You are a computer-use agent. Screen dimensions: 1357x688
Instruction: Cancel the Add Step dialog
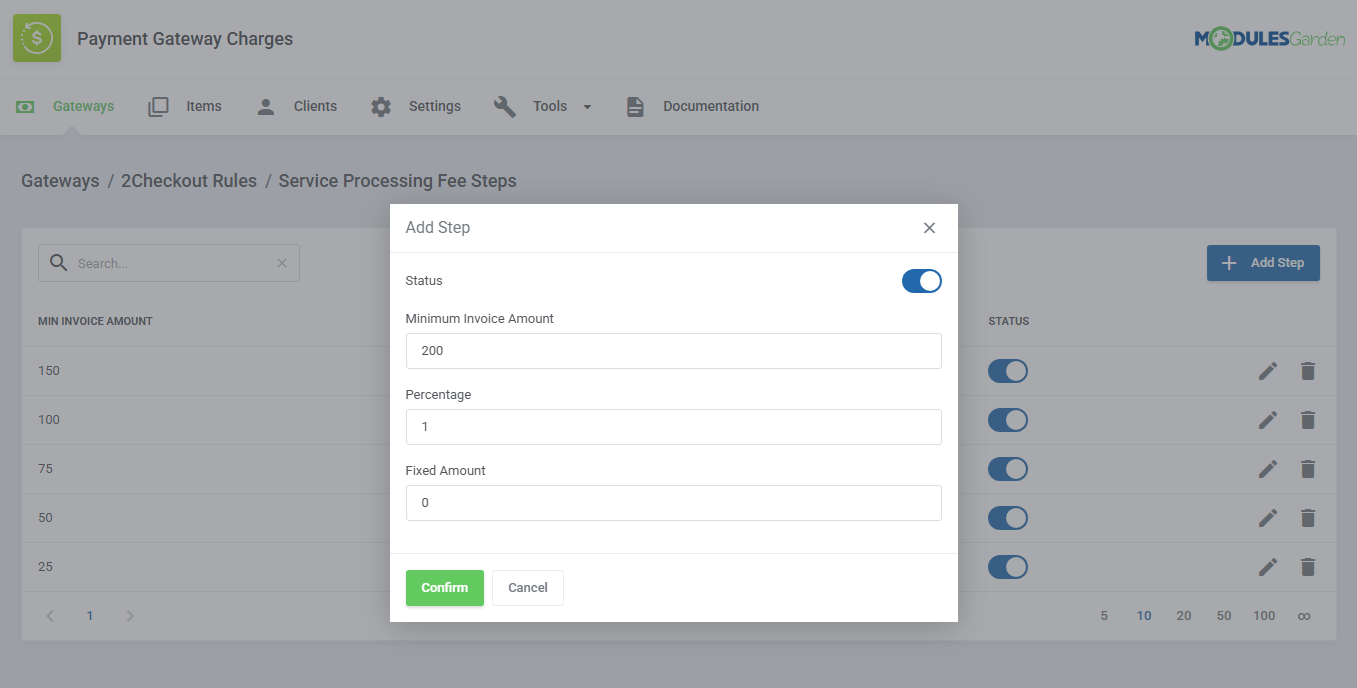click(527, 587)
